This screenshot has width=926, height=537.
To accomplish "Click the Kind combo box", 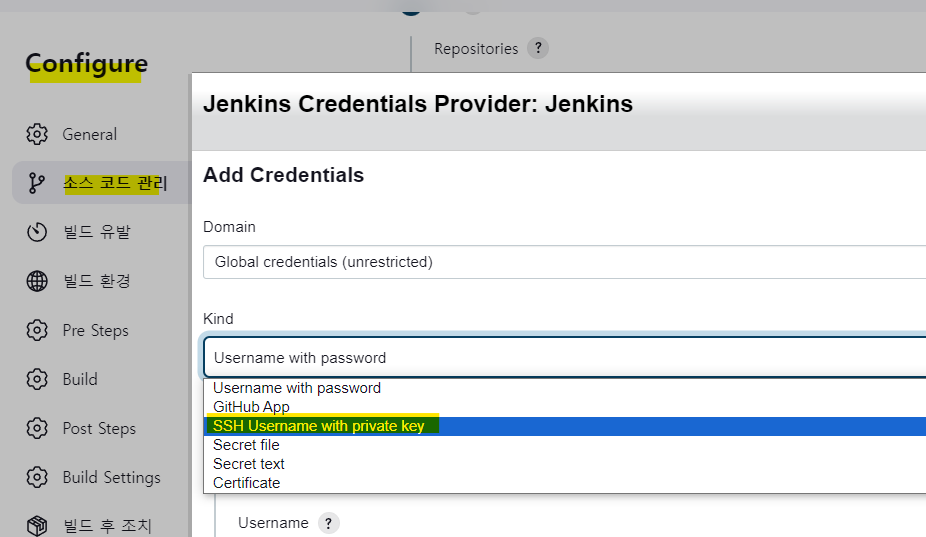I will (x=564, y=357).
